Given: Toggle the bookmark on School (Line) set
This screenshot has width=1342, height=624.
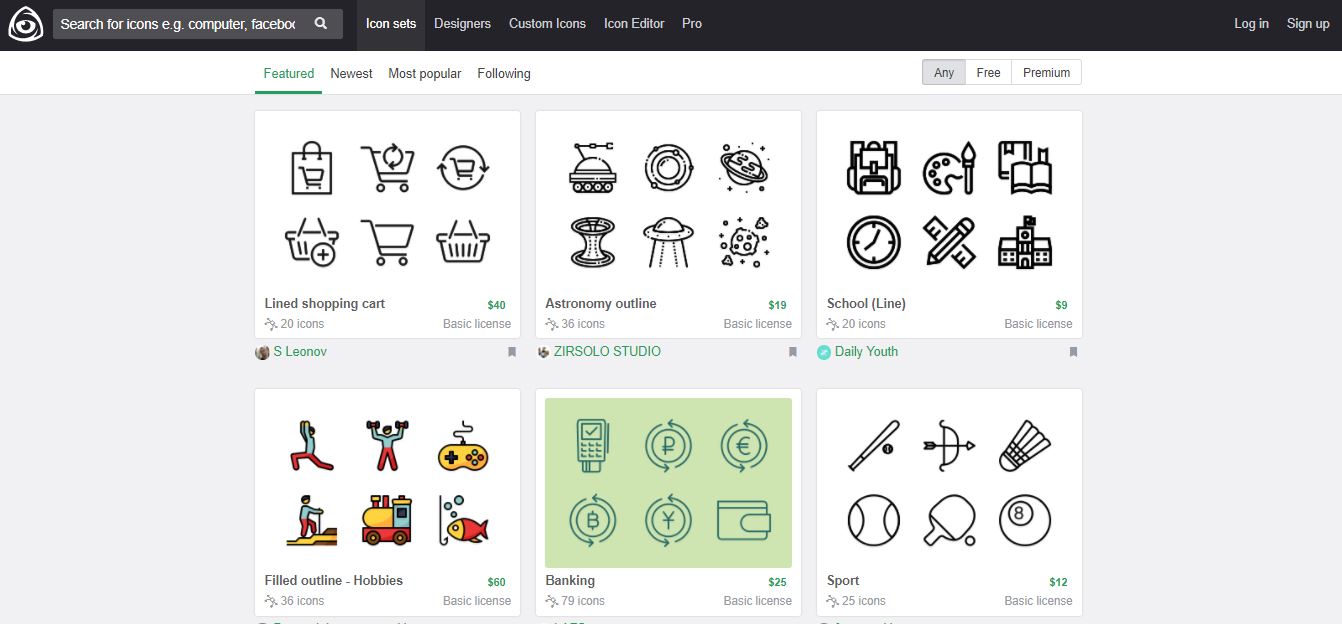Looking at the screenshot, I should tap(1073, 352).
